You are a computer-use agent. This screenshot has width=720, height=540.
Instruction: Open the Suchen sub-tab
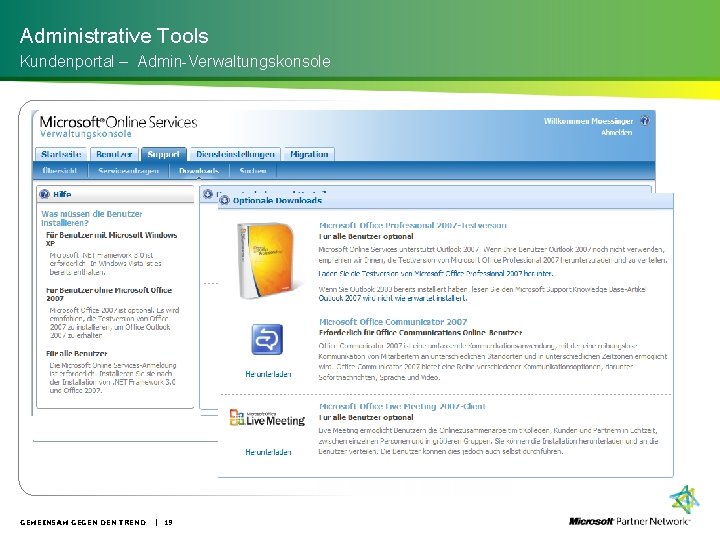(x=253, y=171)
